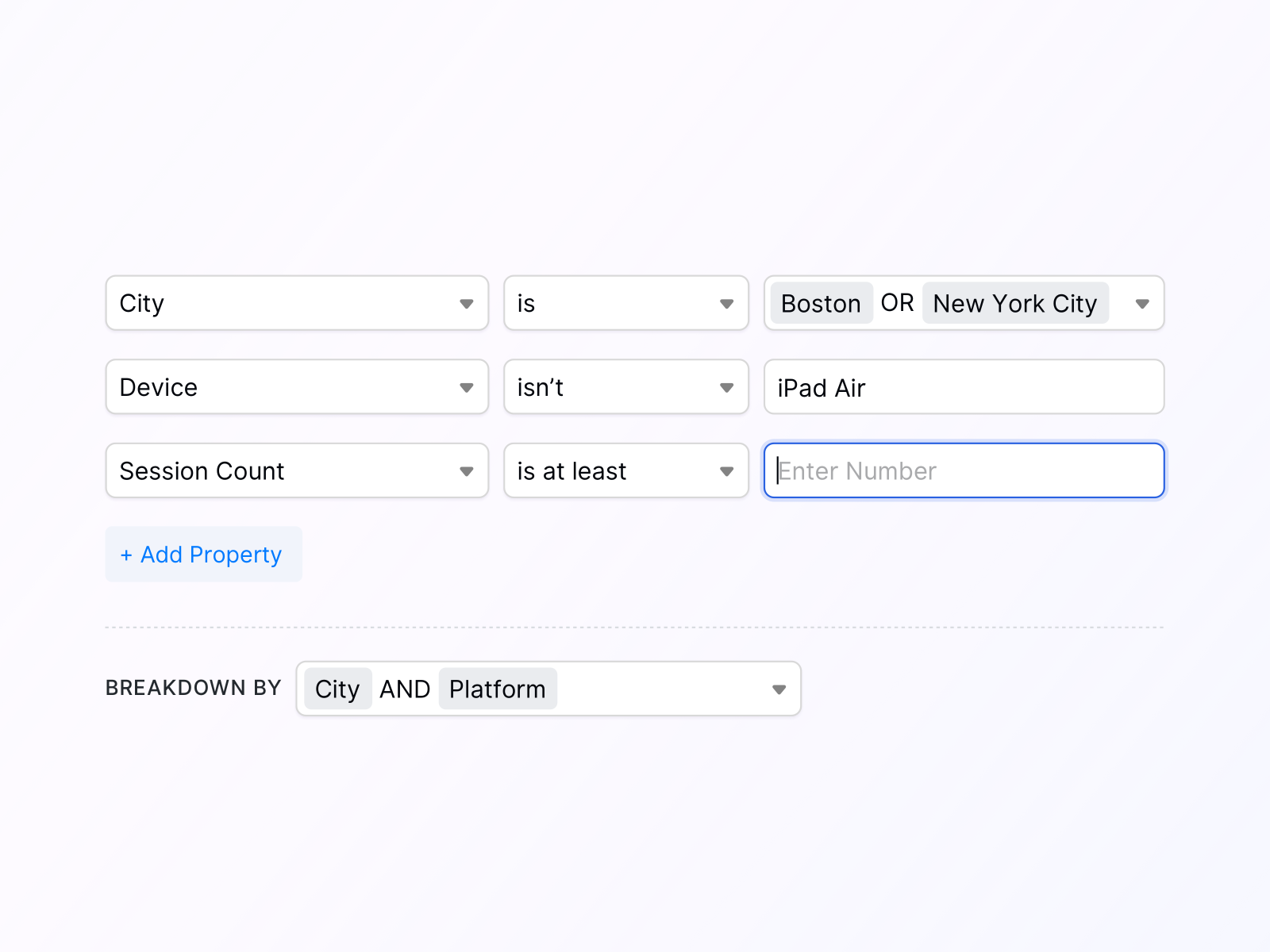This screenshot has height=952, width=1270.
Task: Click the City chip in Breakdown By
Action: tap(337, 689)
